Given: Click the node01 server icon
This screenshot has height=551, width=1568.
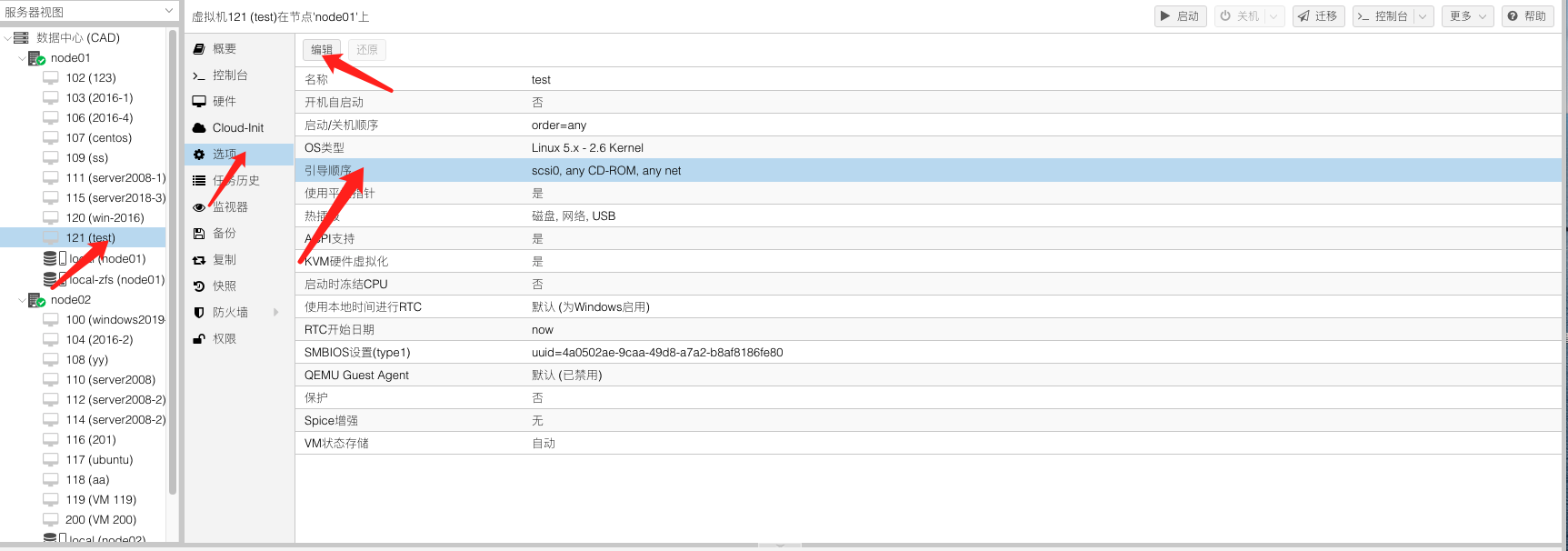Looking at the screenshot, I should [x=36, y=58].
